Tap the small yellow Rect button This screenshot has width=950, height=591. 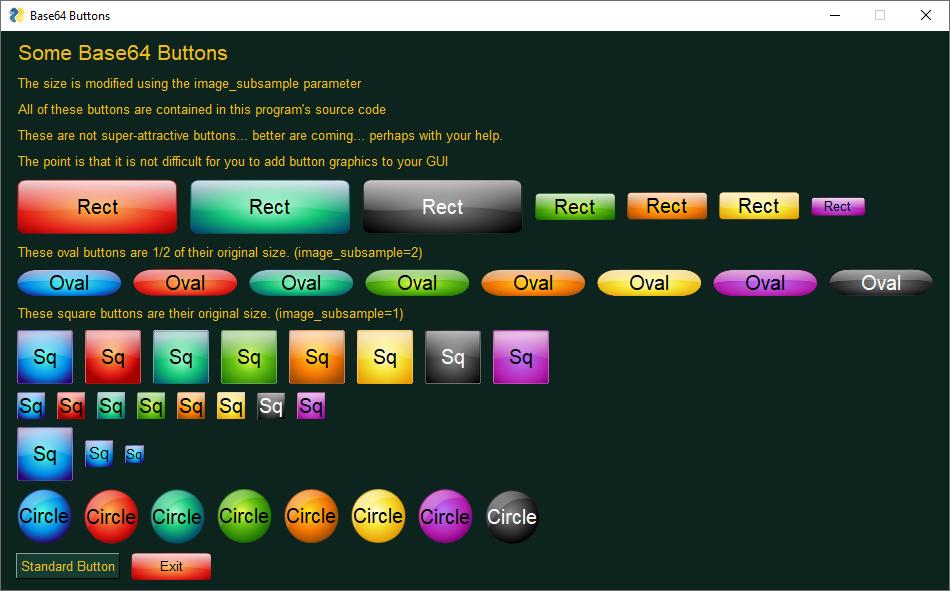pyautogui.click(x=759, y=206)
